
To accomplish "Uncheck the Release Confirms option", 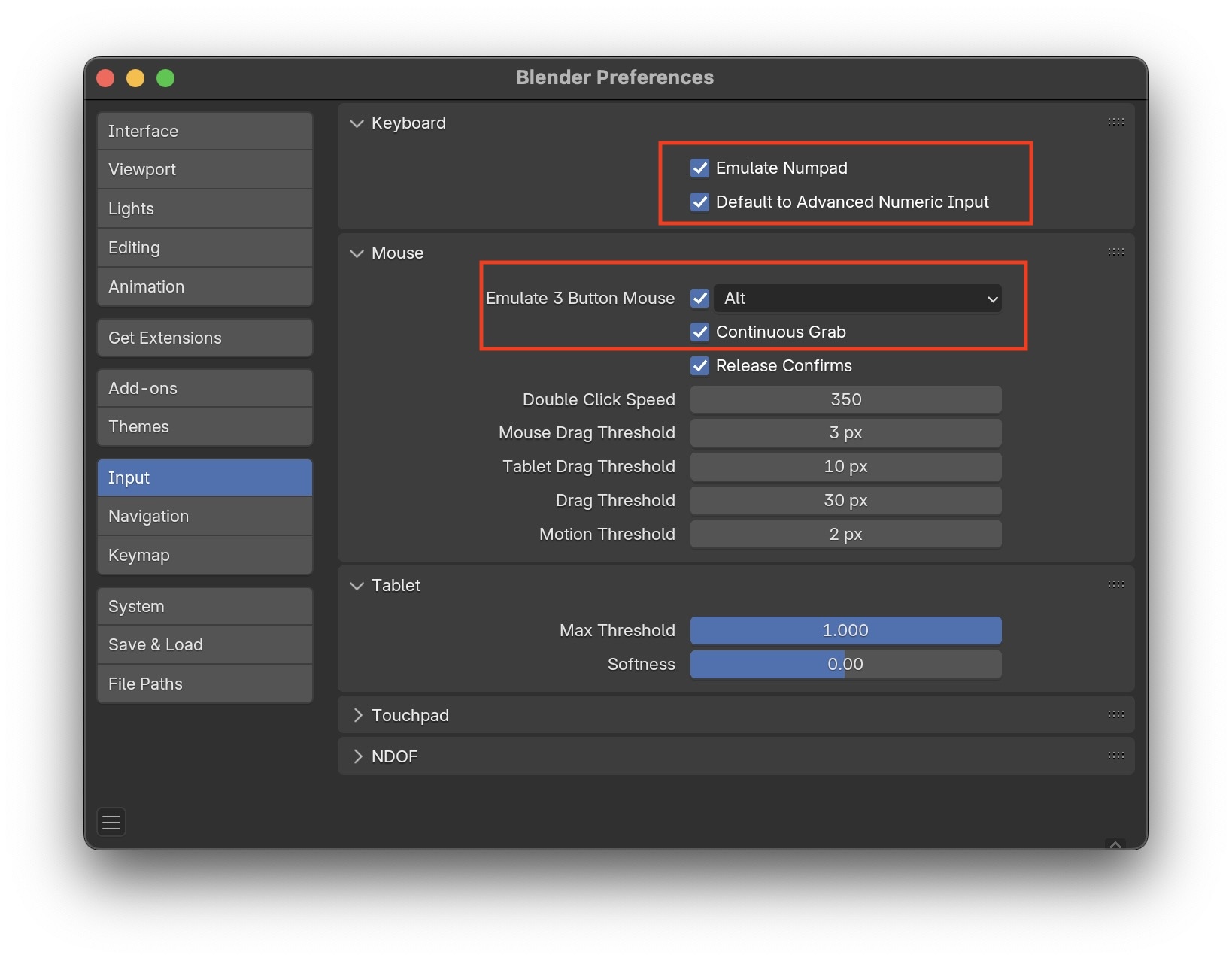I will (699, 365).
